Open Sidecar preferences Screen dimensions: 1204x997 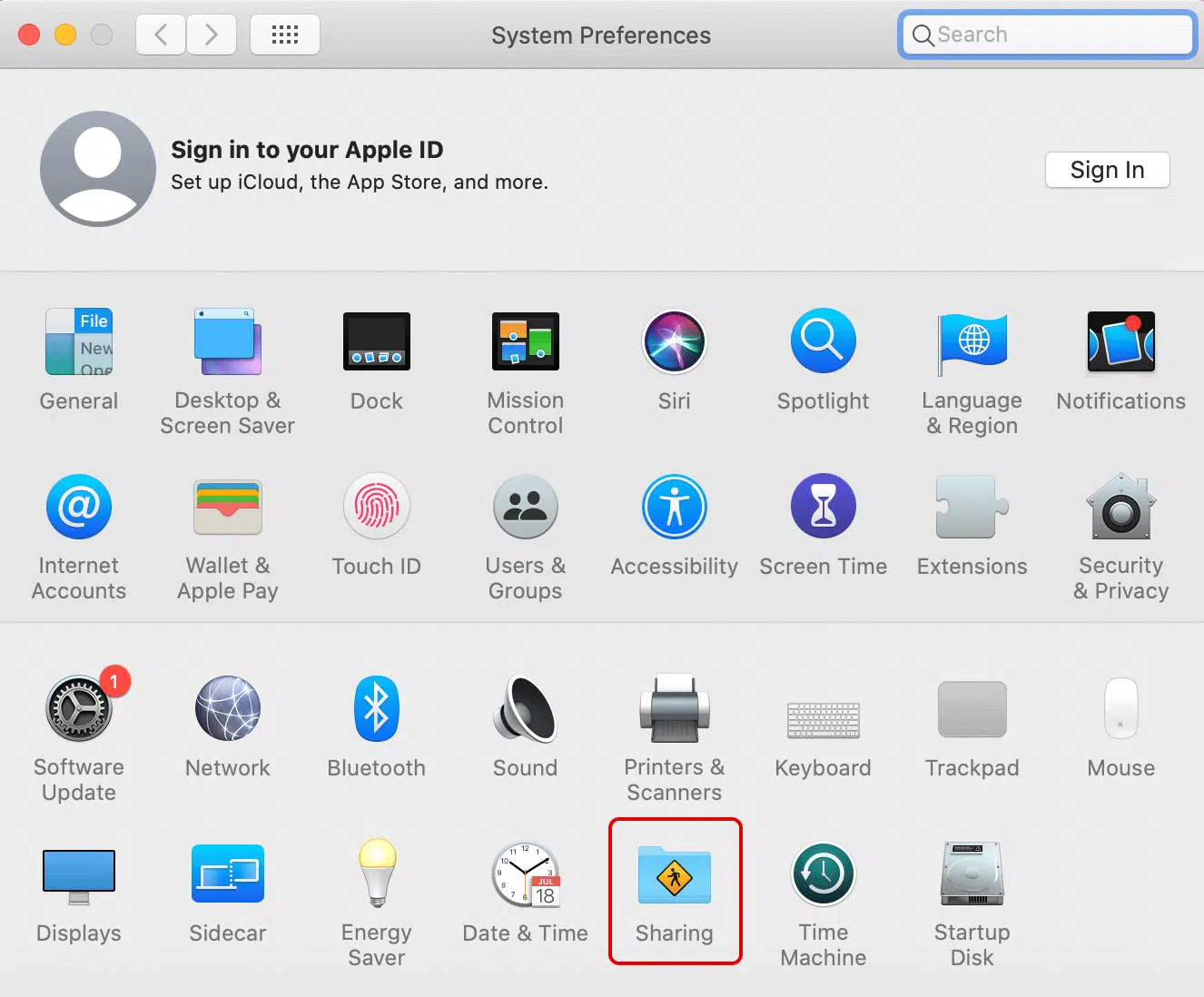(x=227, y=874)
